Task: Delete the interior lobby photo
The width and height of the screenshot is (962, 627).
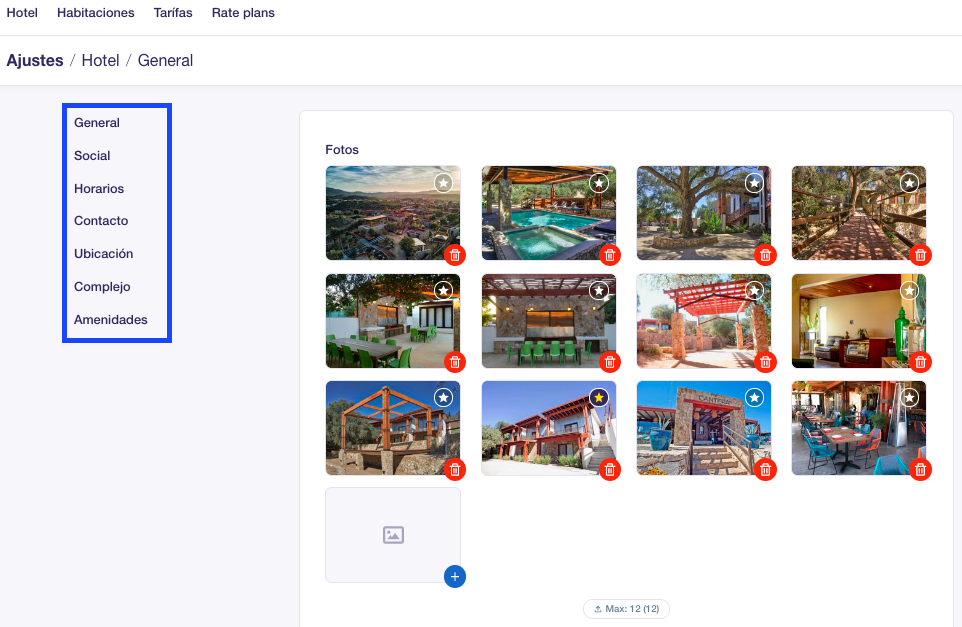Action: (920, 363)
